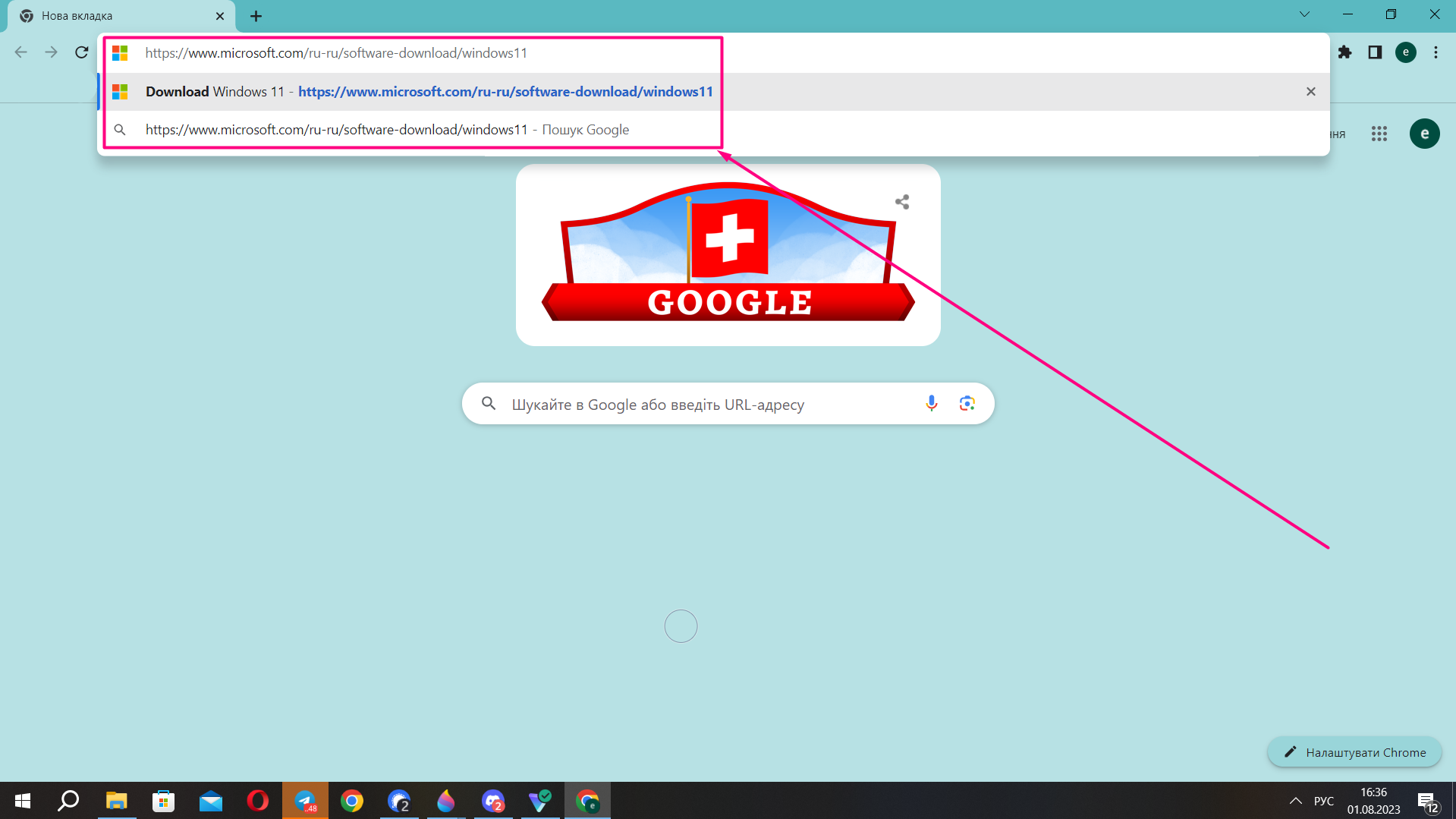Click the address bar URL text
Viewport: 1456px width, 819px height.
[336, 53]
